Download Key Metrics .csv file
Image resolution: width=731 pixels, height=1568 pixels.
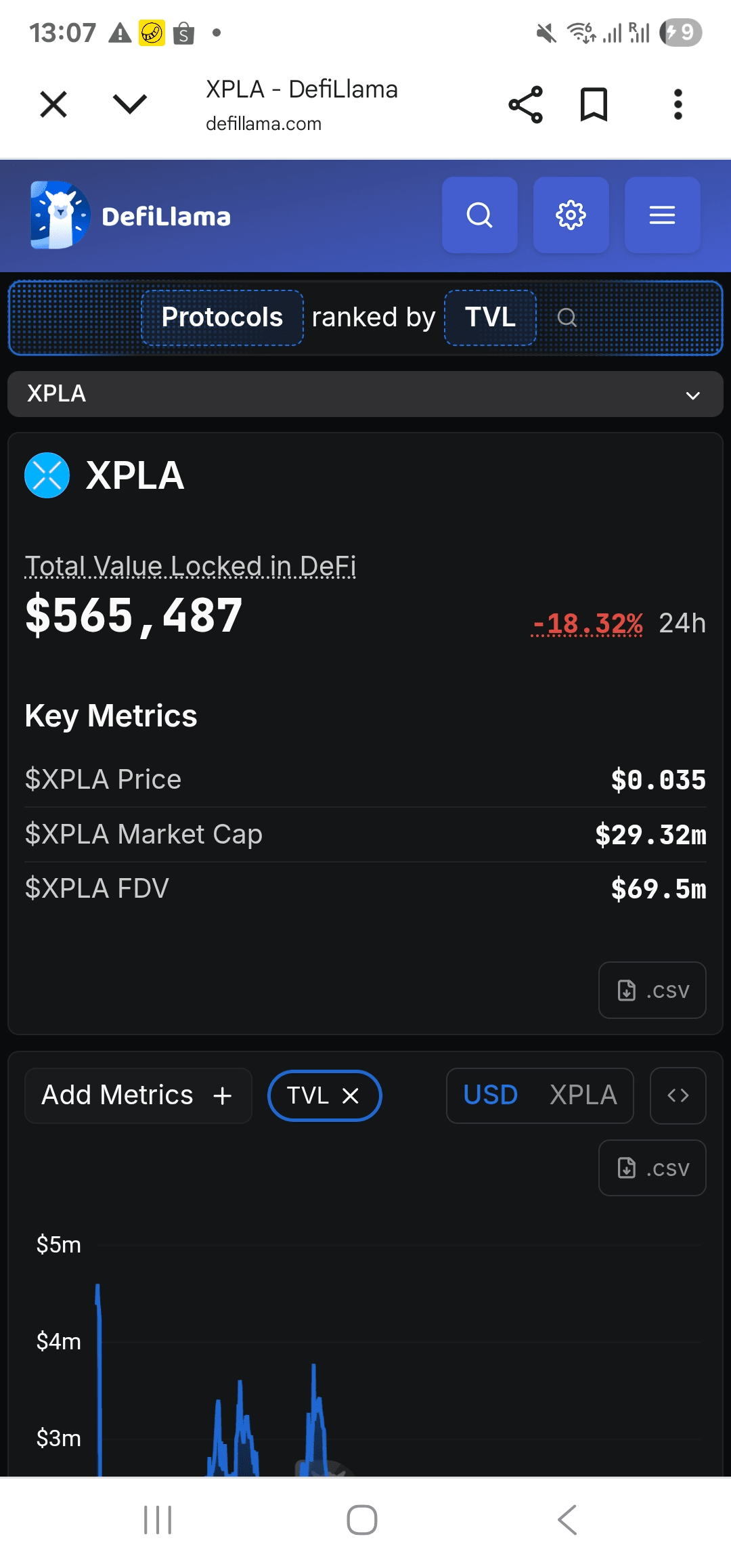tap(652, 990)
